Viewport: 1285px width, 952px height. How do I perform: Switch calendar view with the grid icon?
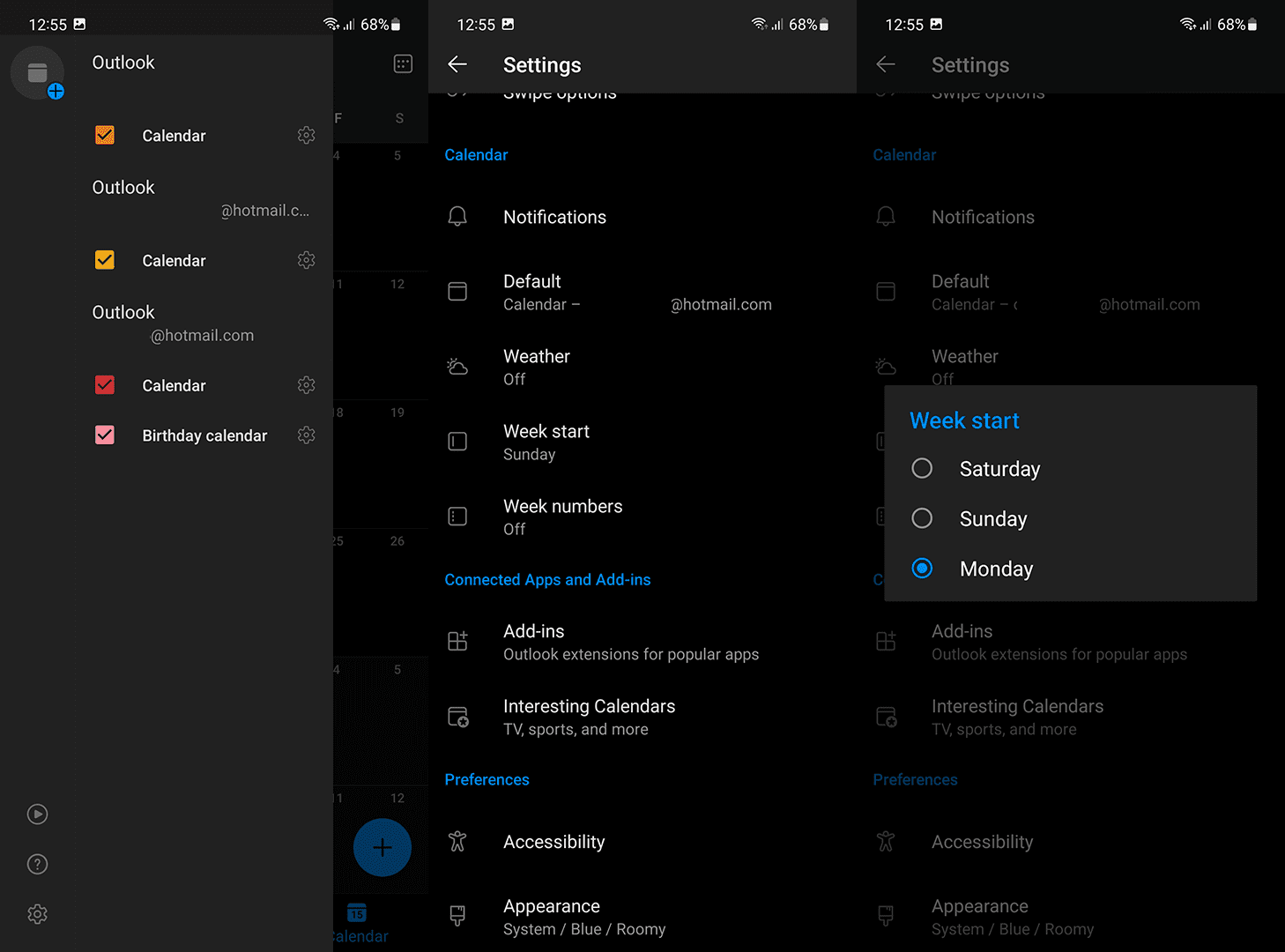tap(403, 63)
